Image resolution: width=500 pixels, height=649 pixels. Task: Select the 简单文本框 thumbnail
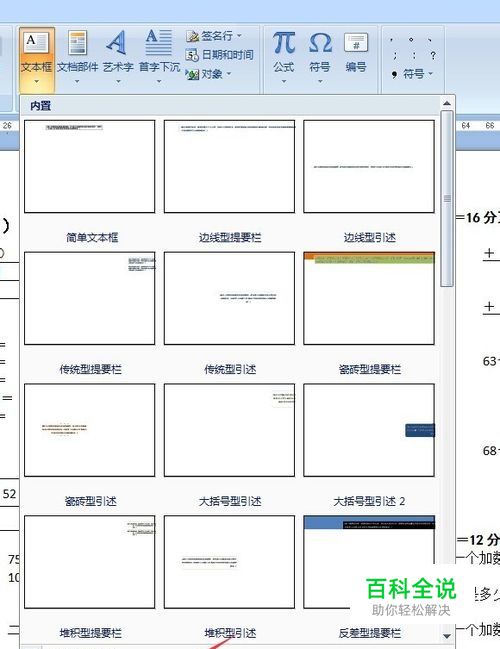89,166
